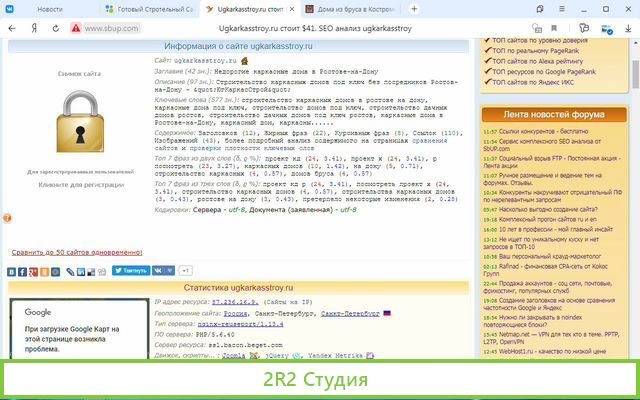
Task: Open ТОП ресурсов по Google PageRank
Action: click(544, 72)
